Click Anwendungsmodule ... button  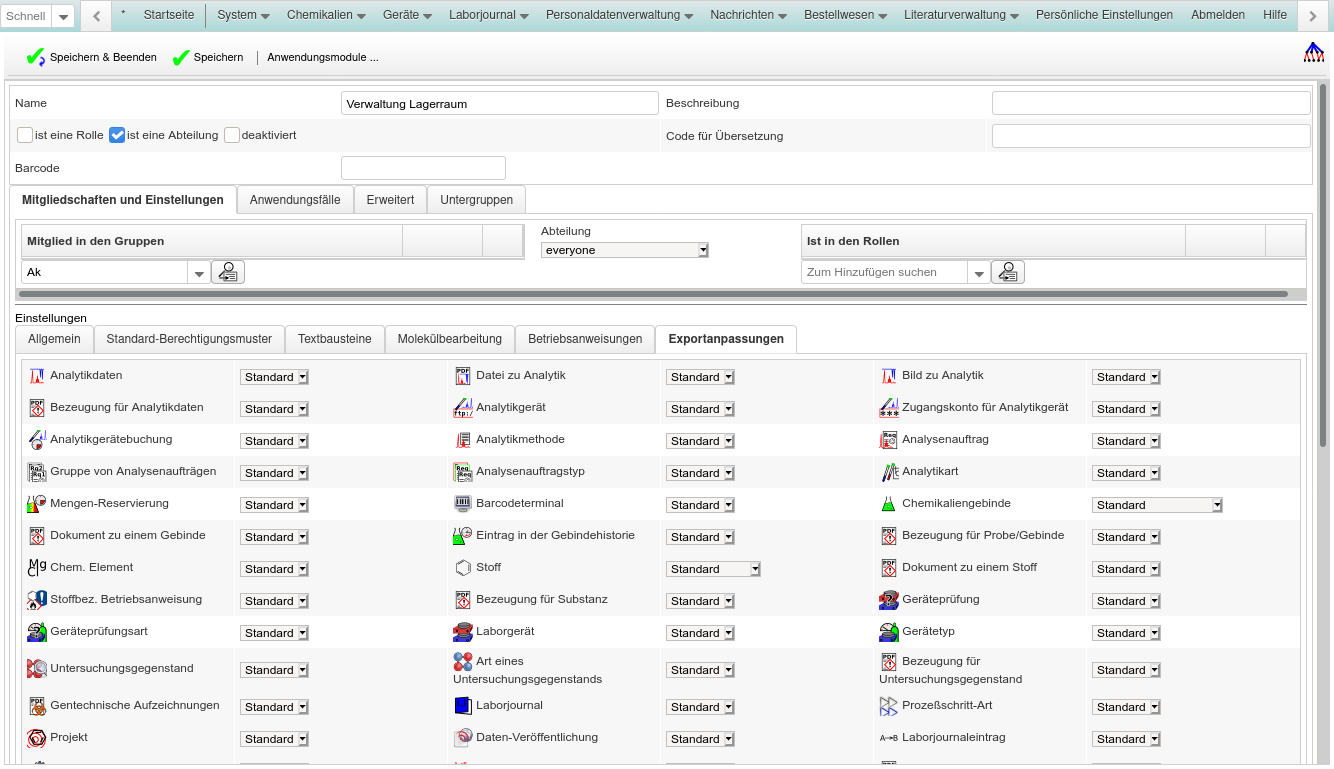click(322, 58)
